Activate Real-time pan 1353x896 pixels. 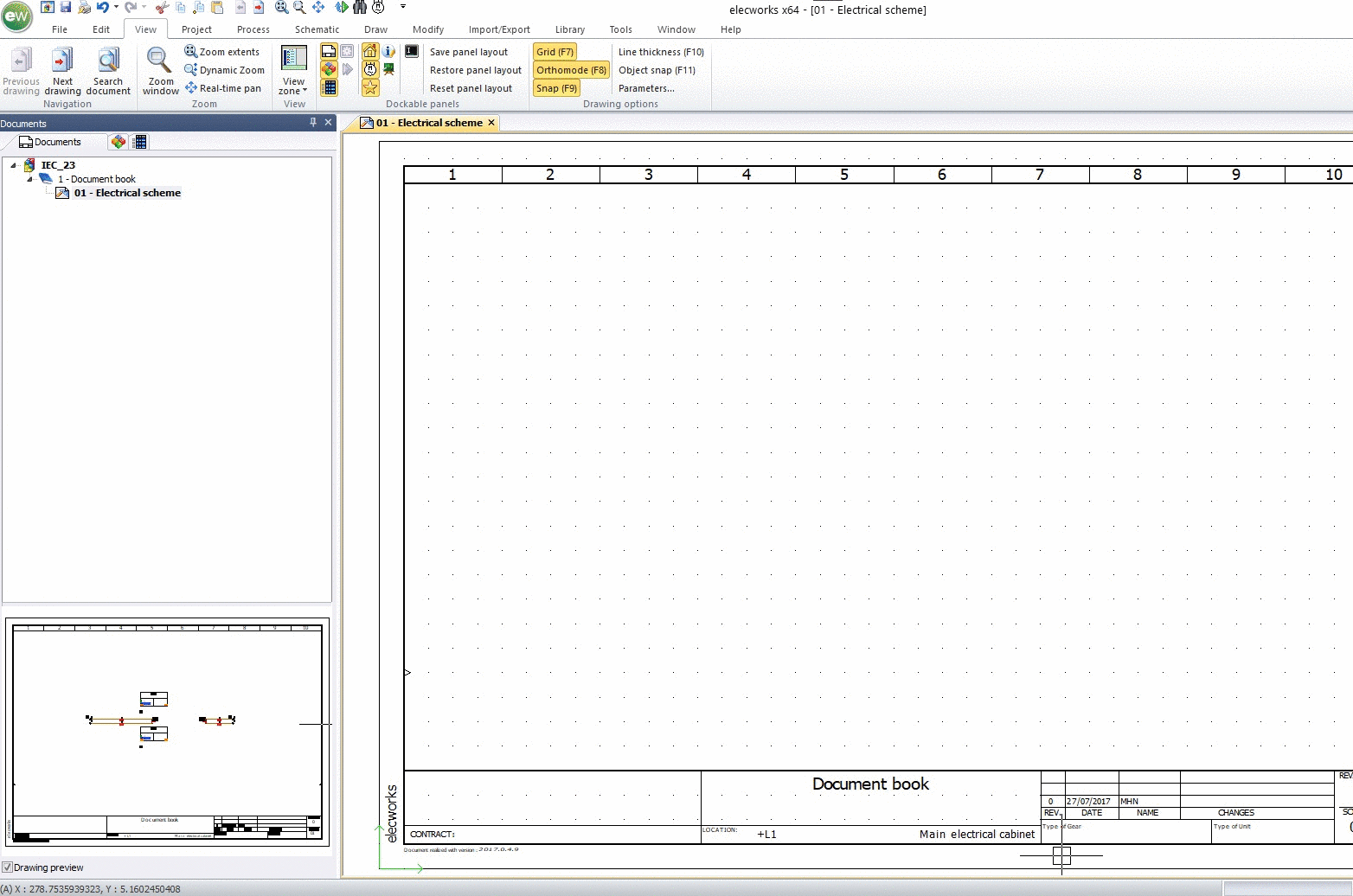coord(222,88)
